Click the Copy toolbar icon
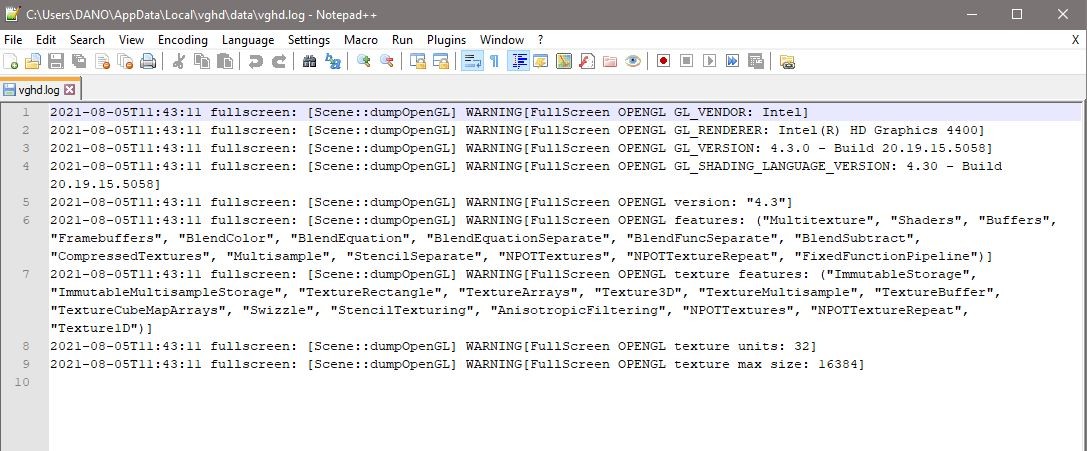The height and width of the screenshot is (451, 1087). (202, 62)
